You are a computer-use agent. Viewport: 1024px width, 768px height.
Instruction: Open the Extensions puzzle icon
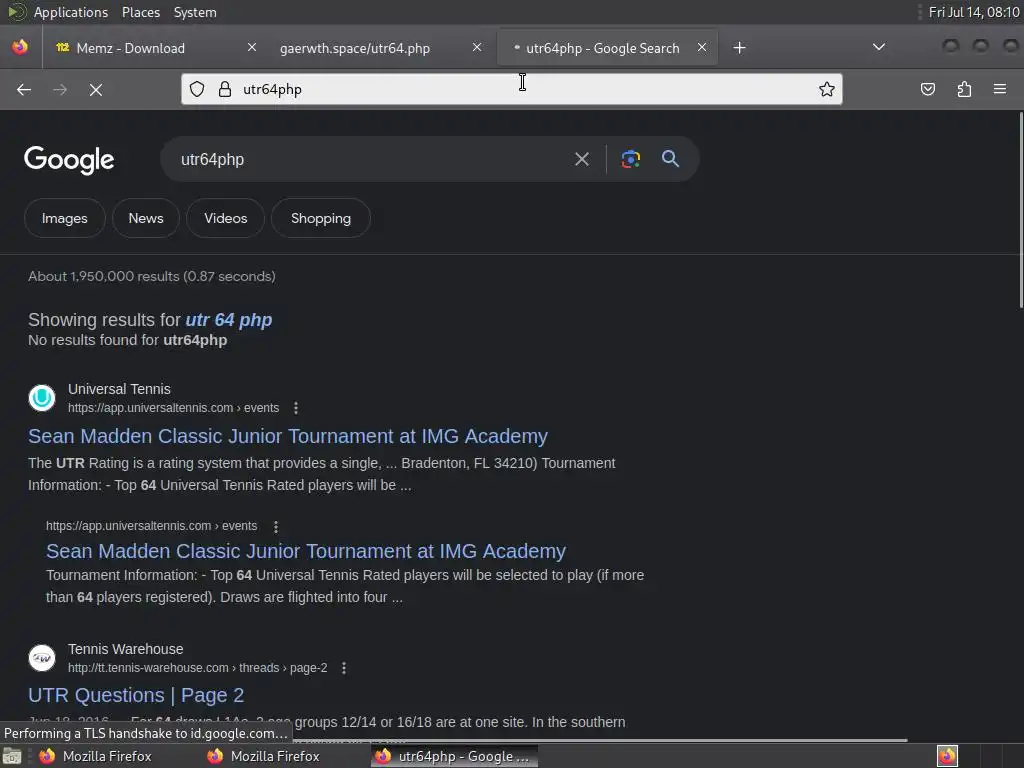964,89
